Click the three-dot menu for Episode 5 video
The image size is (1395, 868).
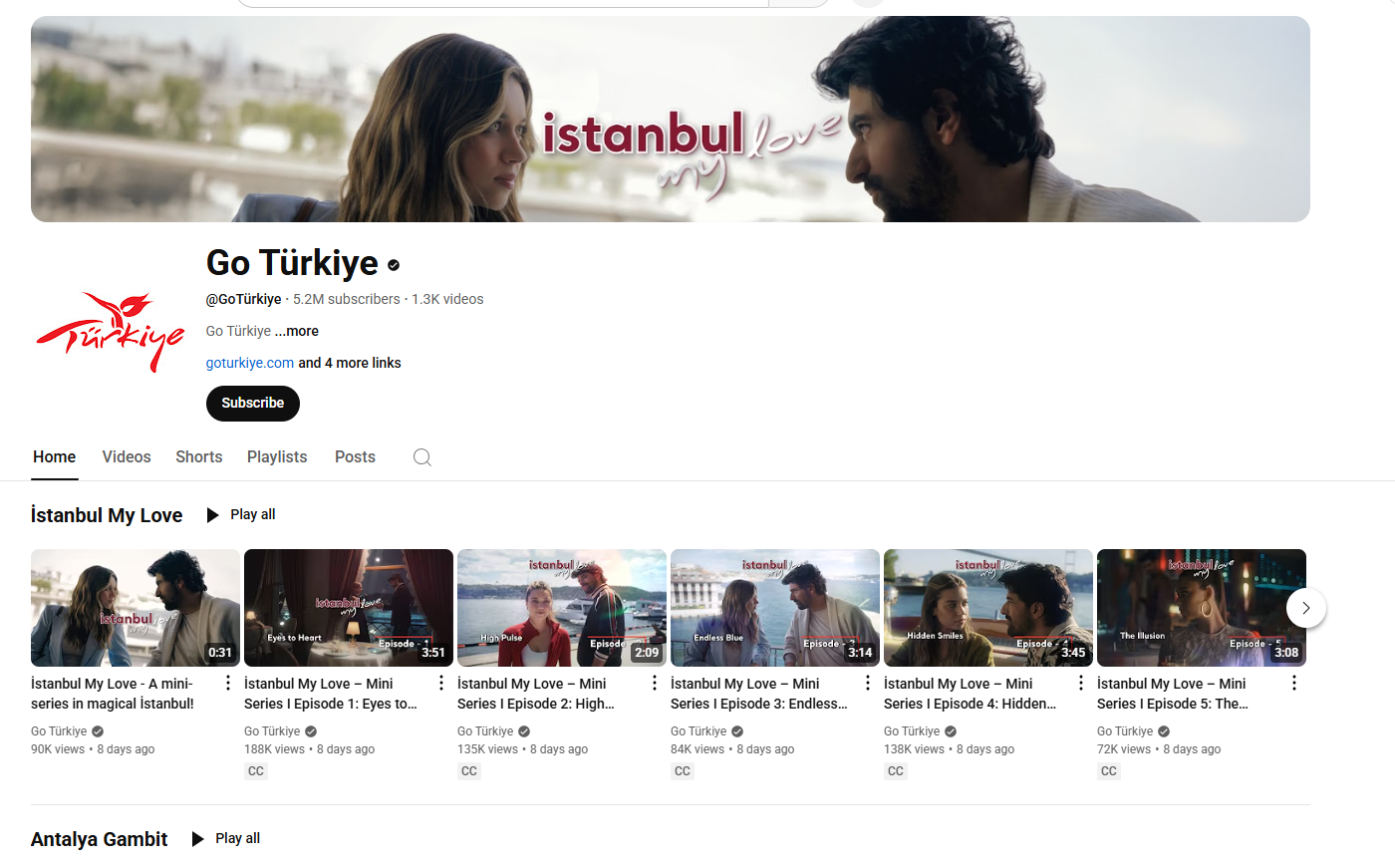(1294, 683)
